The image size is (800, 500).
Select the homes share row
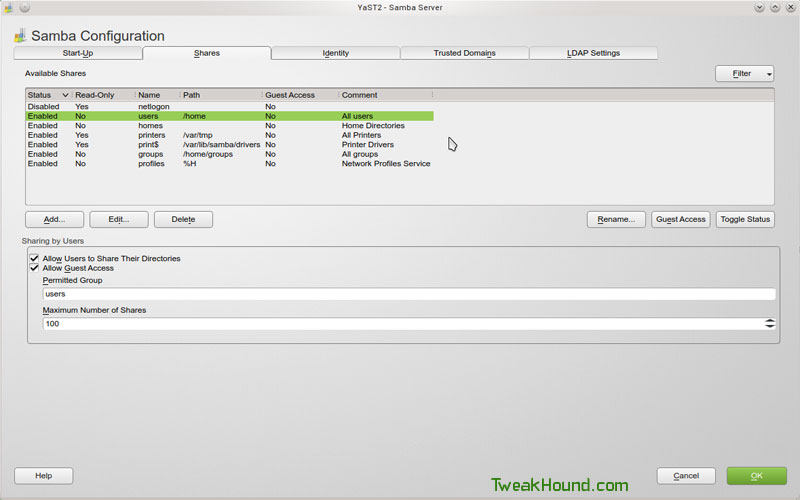coord(230,126)
